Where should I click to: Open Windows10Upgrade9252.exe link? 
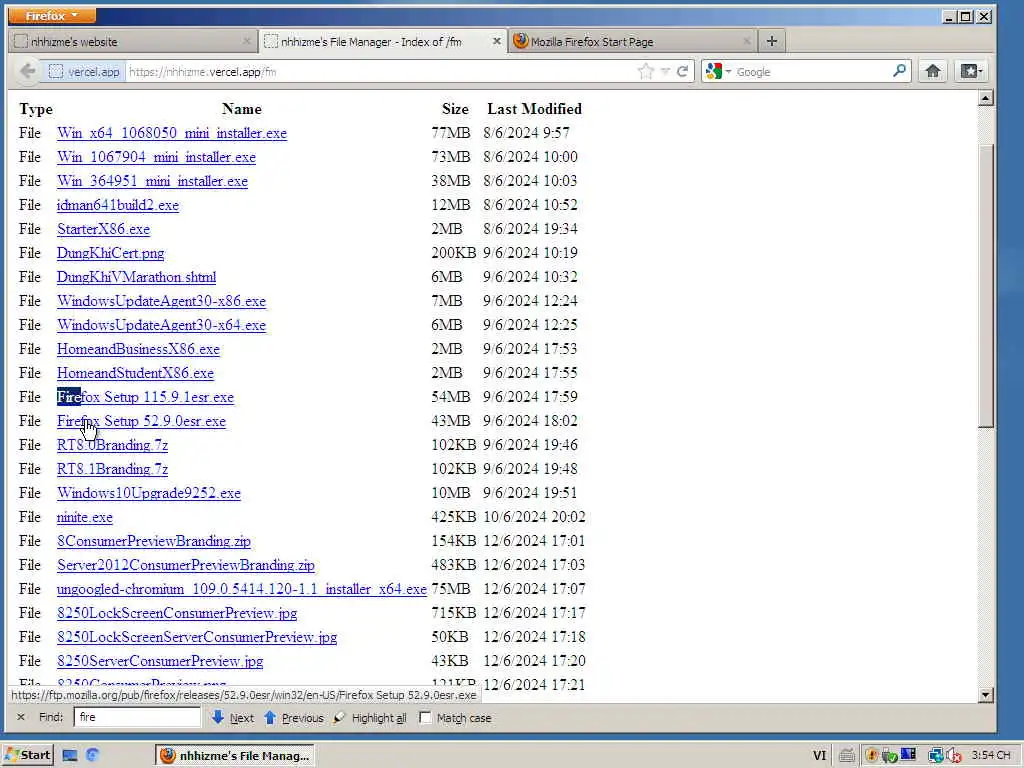point(148,493)
